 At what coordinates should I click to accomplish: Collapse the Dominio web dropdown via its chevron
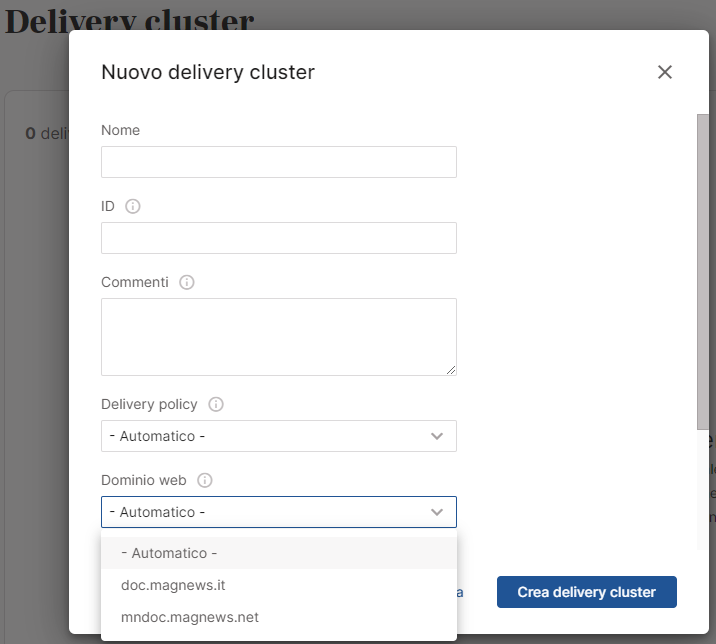[437, 512]
